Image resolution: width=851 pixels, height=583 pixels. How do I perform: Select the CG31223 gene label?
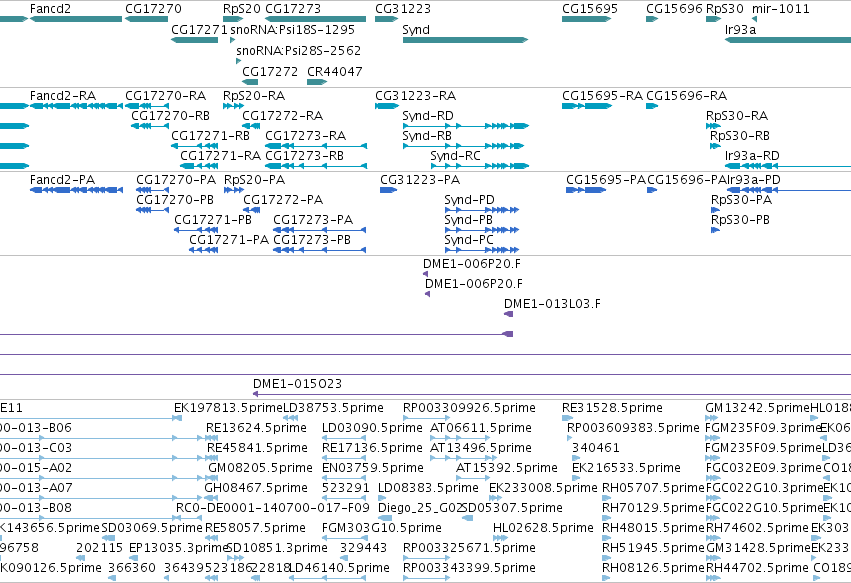coord(403,9)
